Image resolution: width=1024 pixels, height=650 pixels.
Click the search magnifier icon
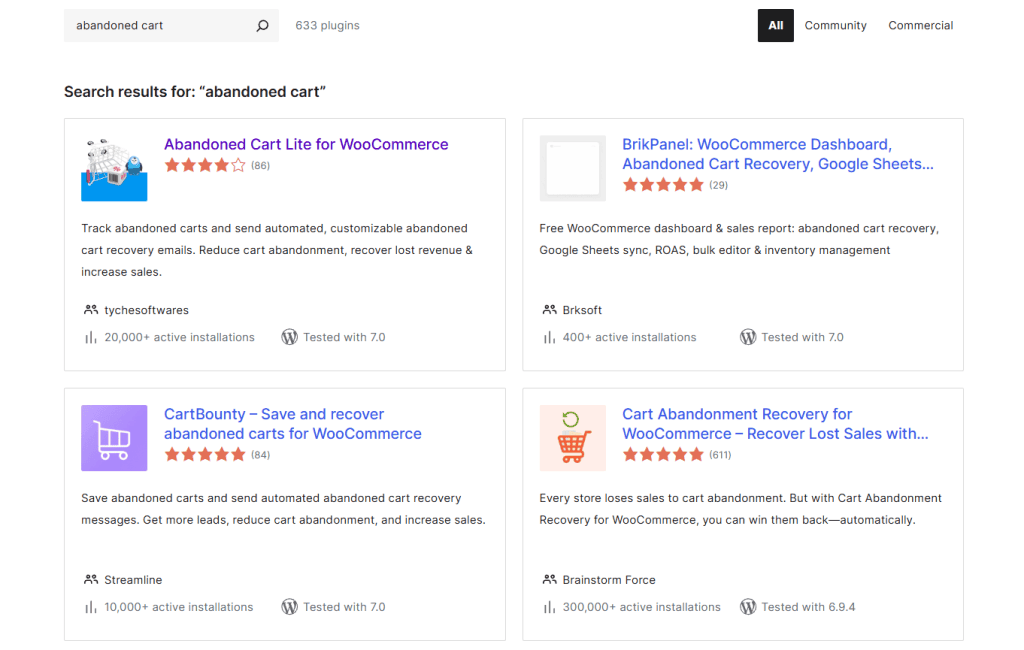pyautogui.click(x=263, y=25)
